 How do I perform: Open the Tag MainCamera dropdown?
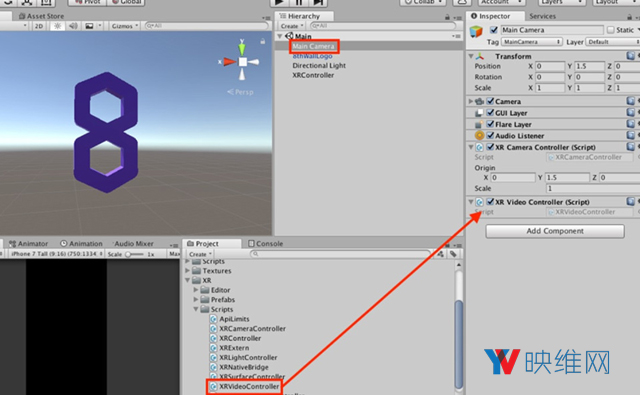click(x=532, y=42)
